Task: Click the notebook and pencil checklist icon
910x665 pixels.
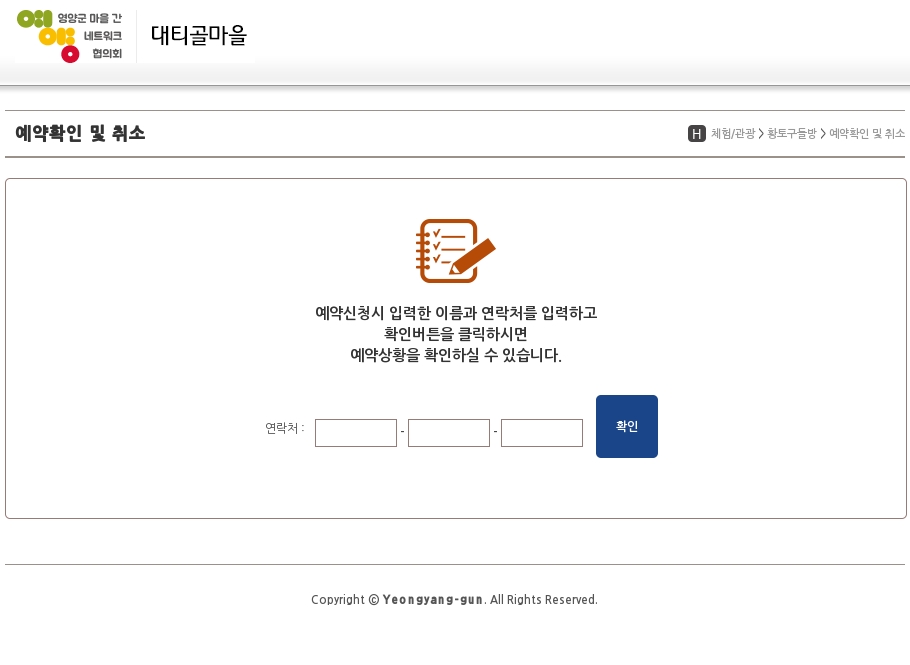Action: click(455, 250)
